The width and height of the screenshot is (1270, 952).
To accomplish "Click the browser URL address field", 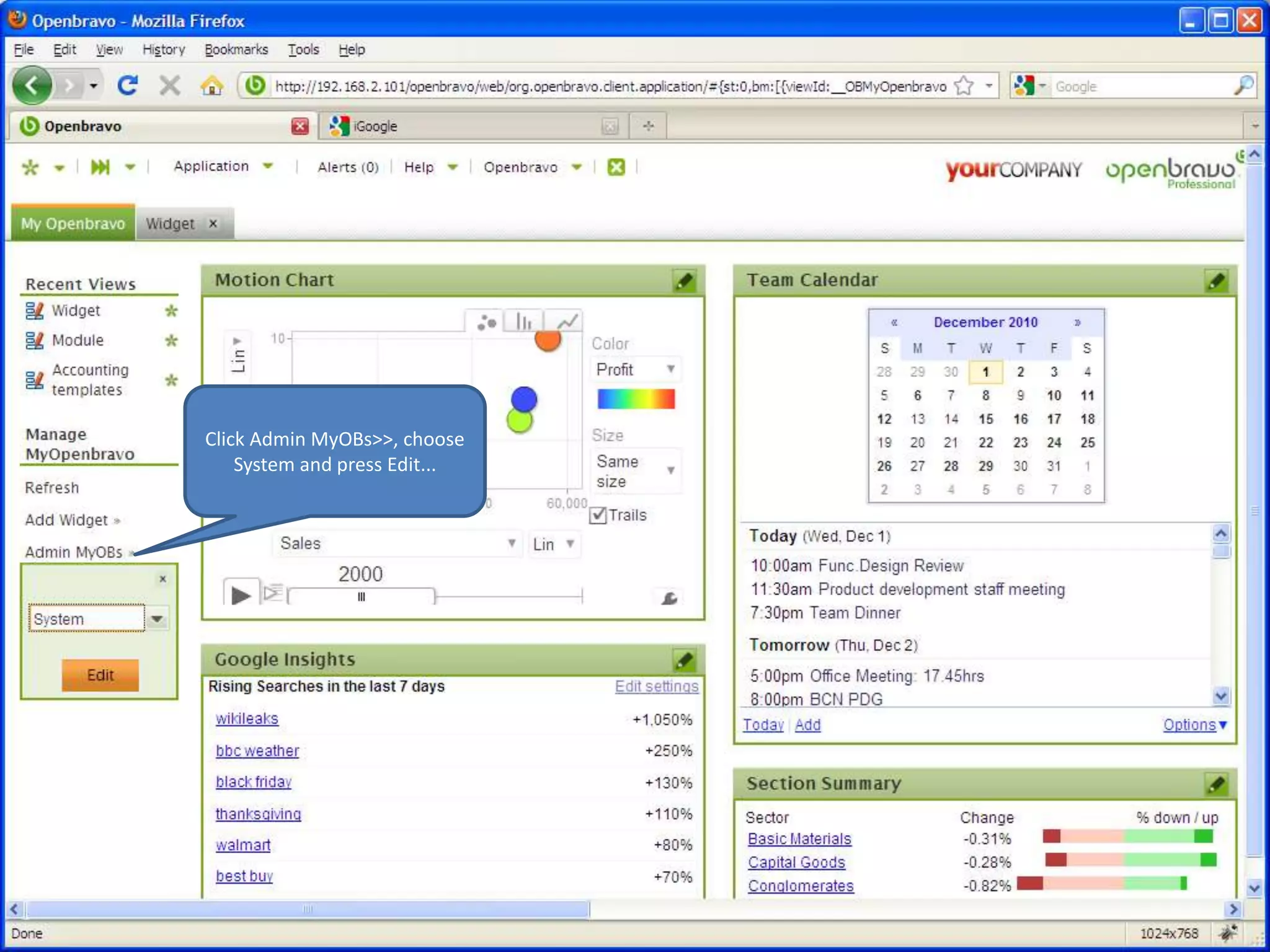I will 610,86.
